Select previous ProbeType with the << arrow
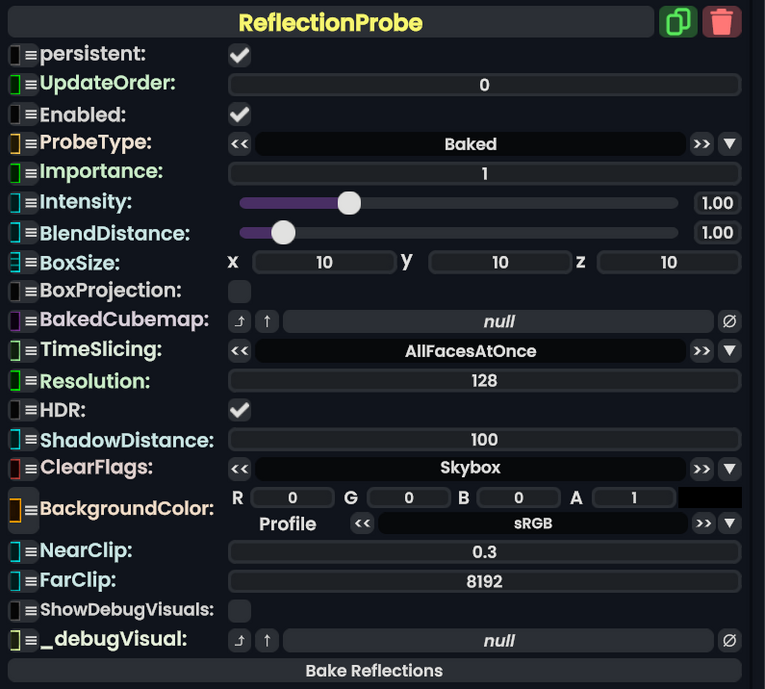The width and height of the screenshot is (765, 689). tap(240, 144)
